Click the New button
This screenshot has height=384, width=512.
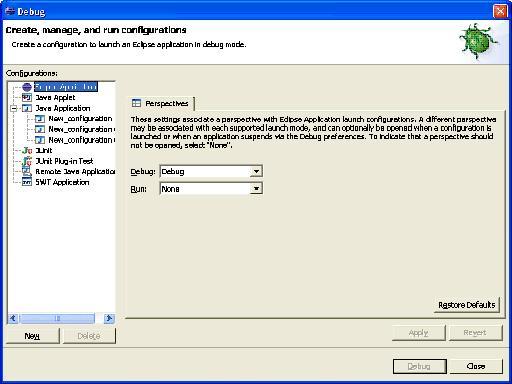[33, 336]
